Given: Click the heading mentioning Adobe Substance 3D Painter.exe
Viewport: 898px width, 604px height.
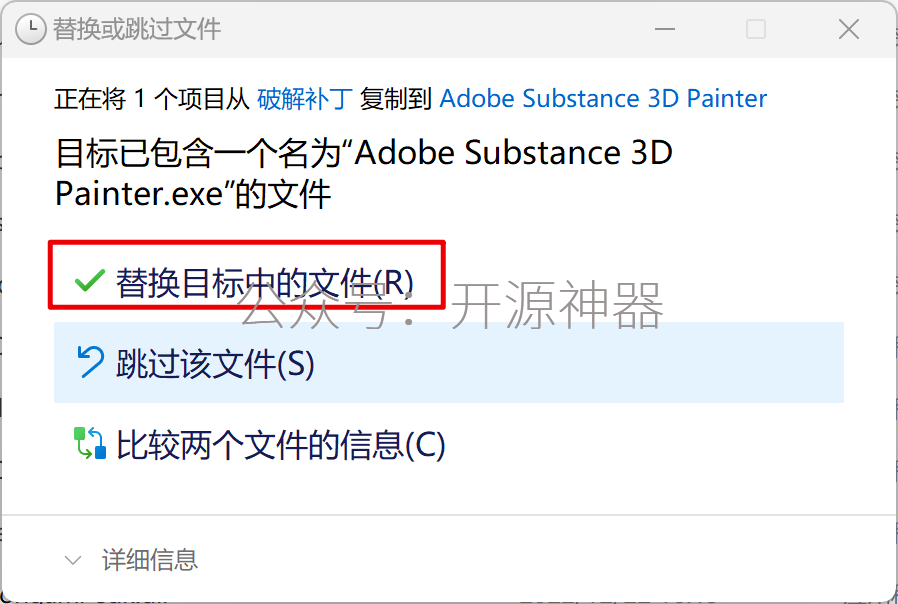Looking at the screenshot, I should click(364, 173).
